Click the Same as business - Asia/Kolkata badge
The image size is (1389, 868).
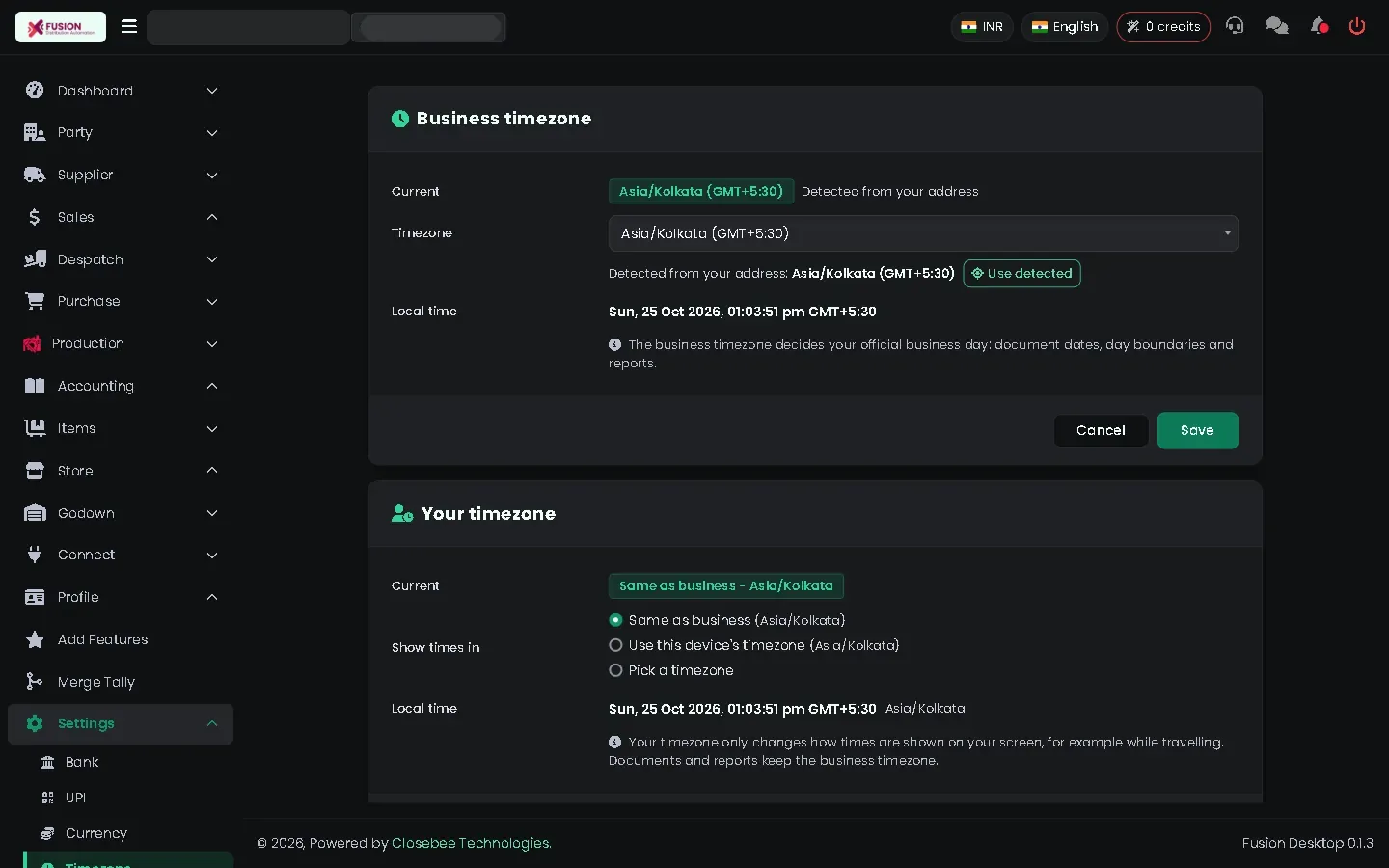(726, 585)
